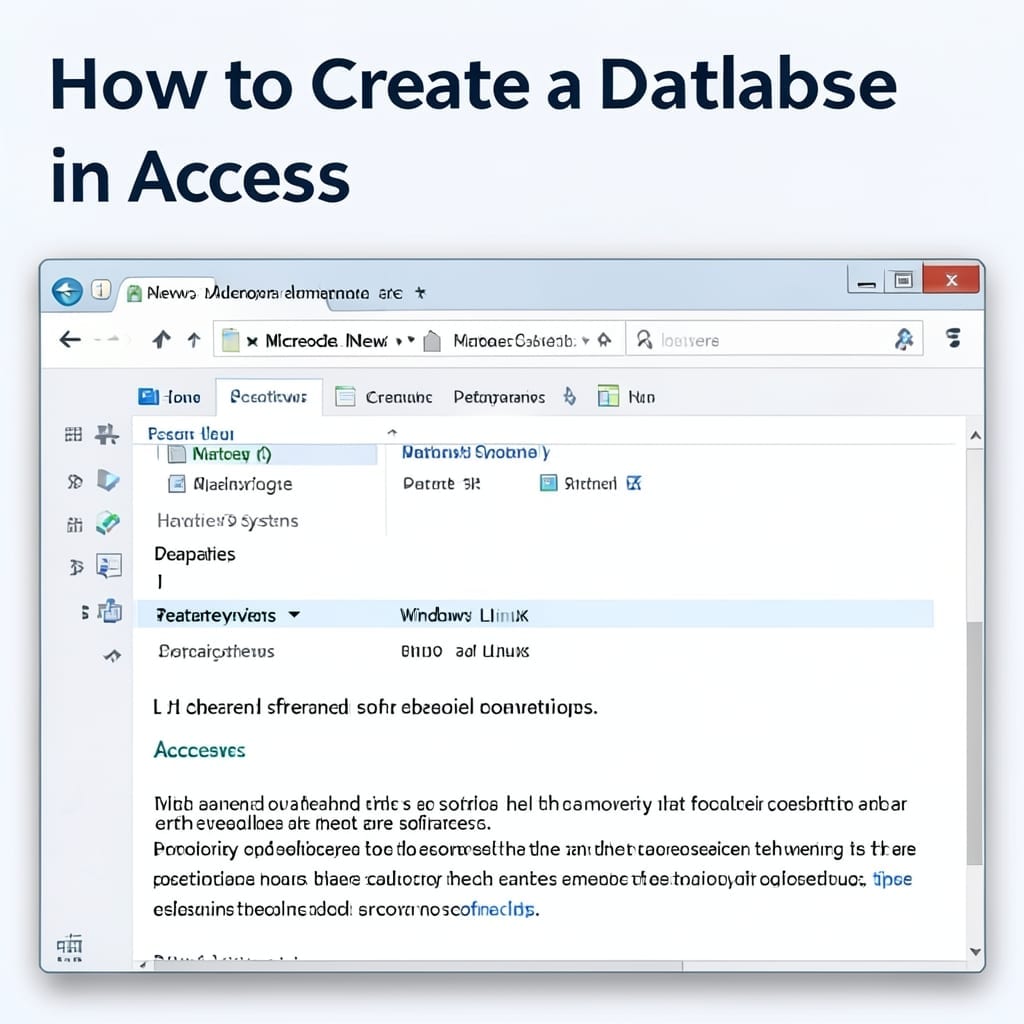Click the 'Windowy Llinux' cell in highlighted row

coord(464,615)
